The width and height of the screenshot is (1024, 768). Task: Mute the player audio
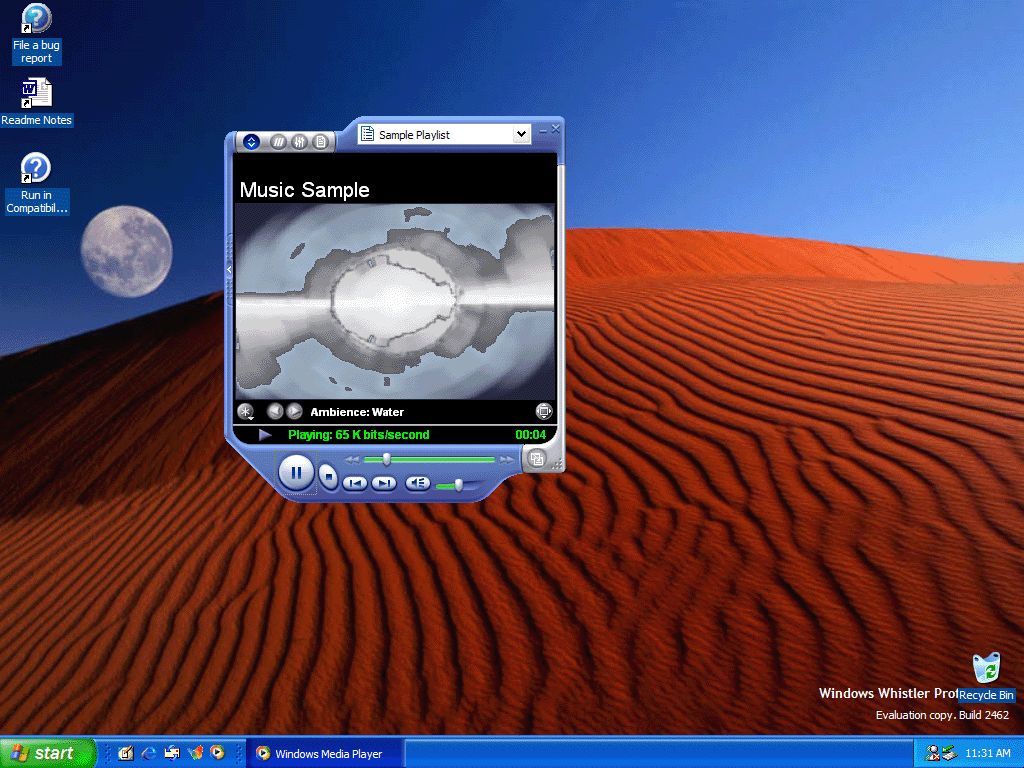417,483
